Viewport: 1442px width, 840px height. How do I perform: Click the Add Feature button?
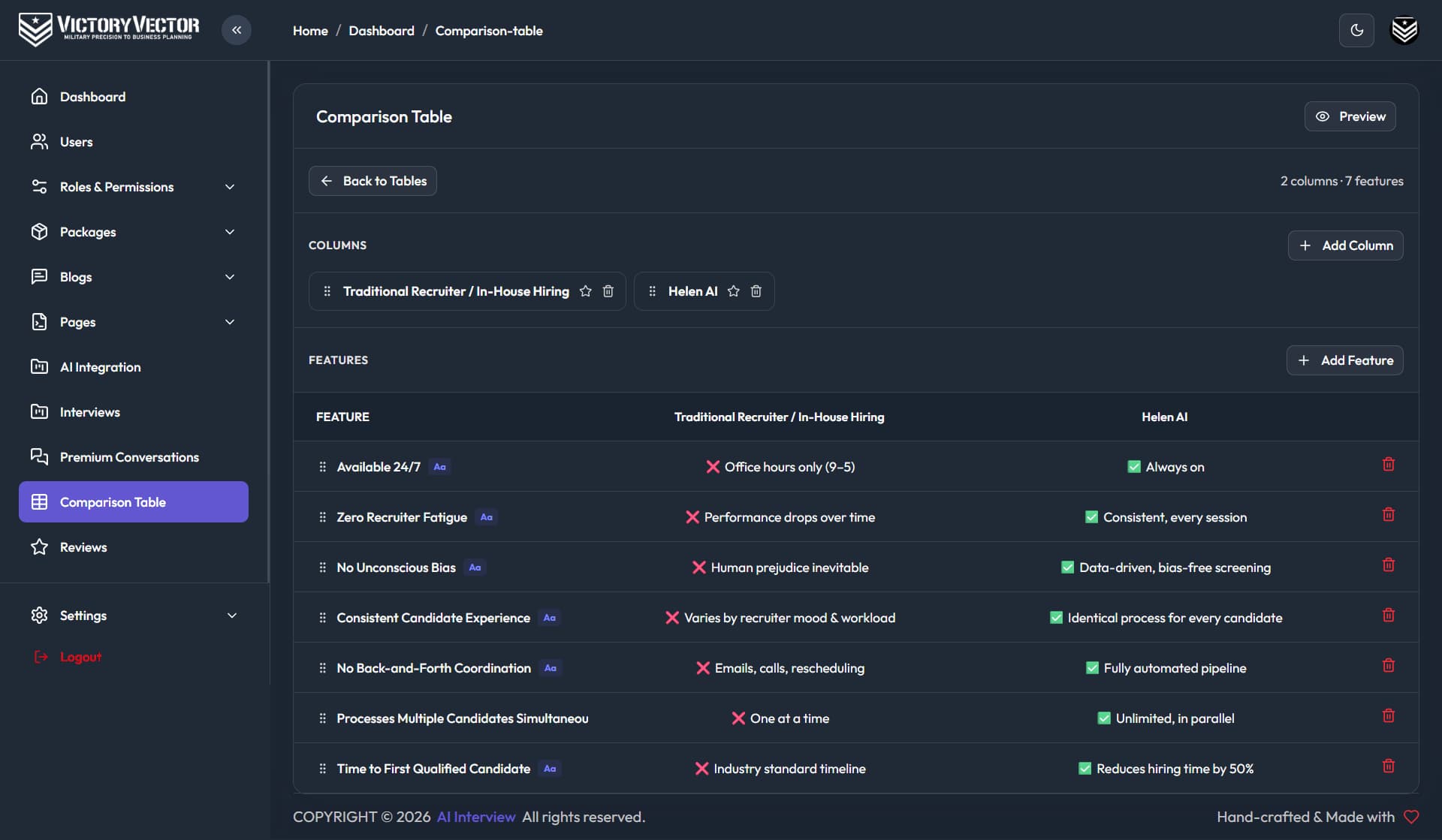coord(1344,360)
